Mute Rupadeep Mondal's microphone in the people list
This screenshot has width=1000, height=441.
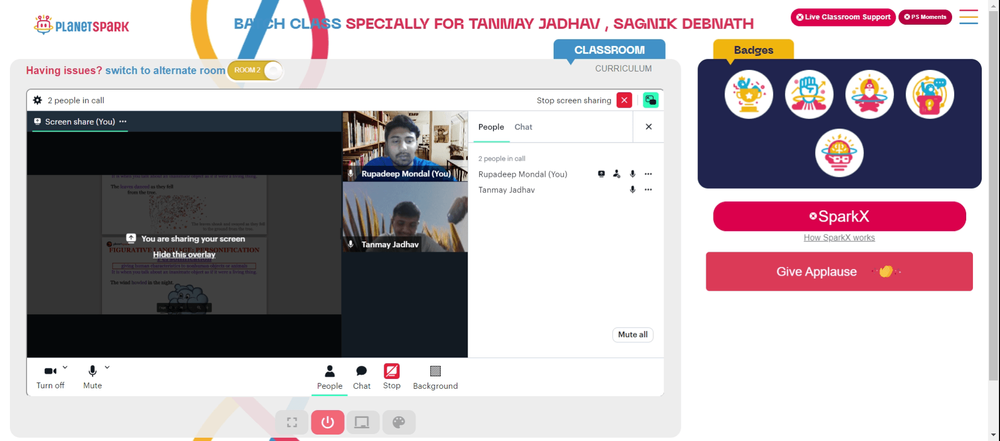633,174
